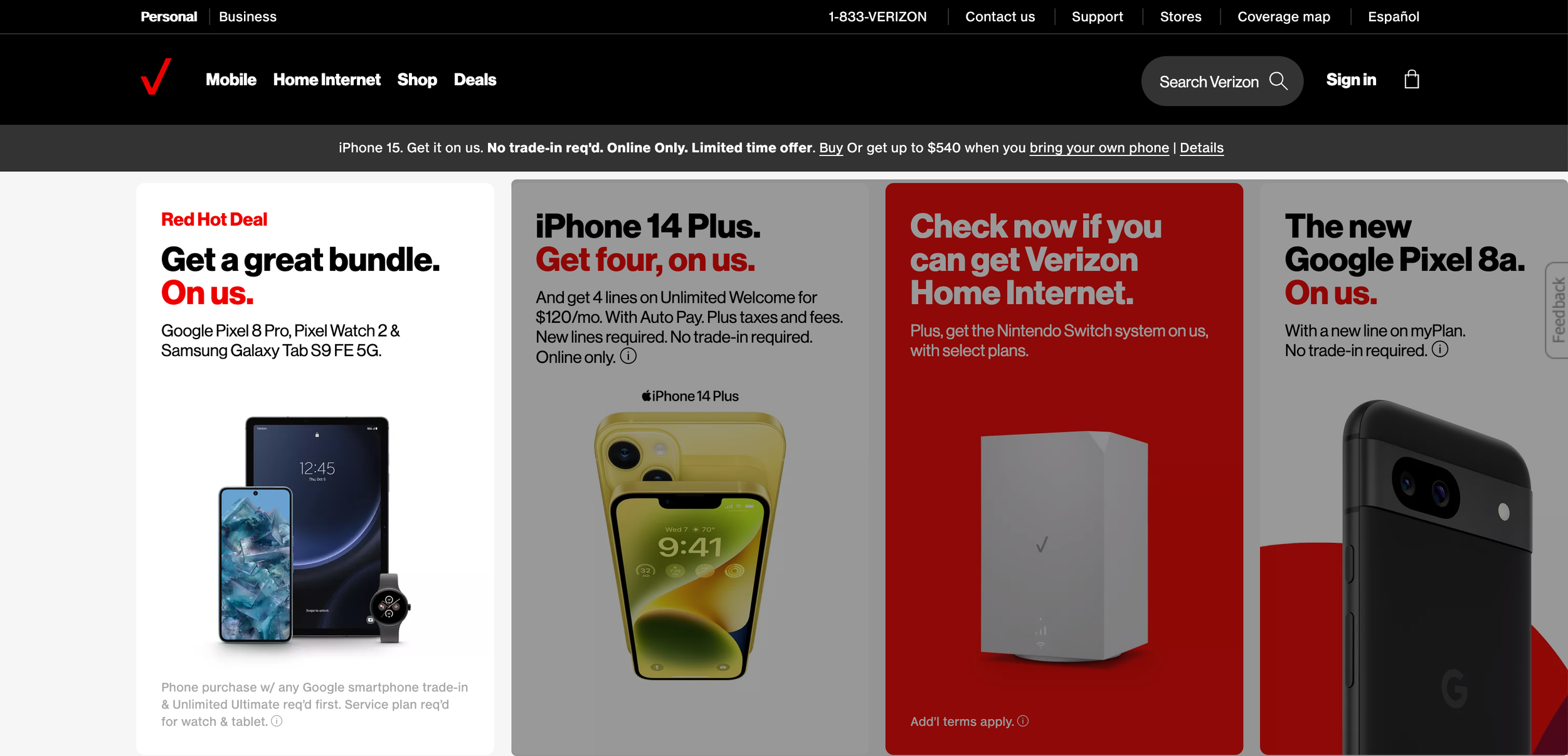Click info icon beside Add'l terms apply
This screenshot has width=1568, height=756.
1023,721
